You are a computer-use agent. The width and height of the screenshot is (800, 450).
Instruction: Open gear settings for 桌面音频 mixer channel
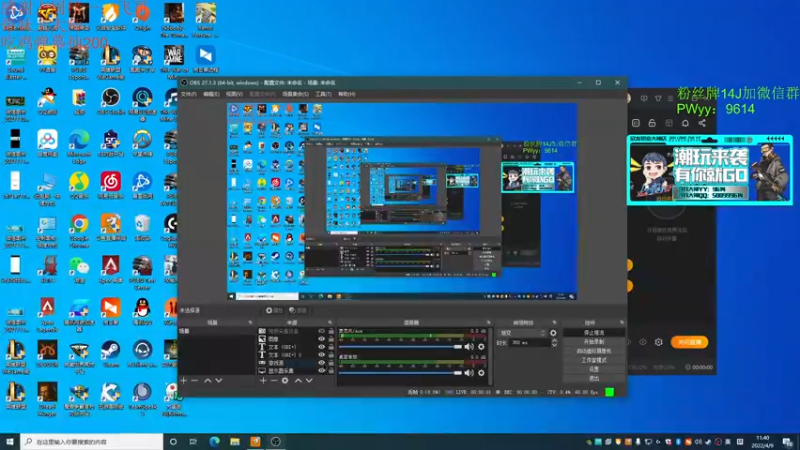[481, 373]
